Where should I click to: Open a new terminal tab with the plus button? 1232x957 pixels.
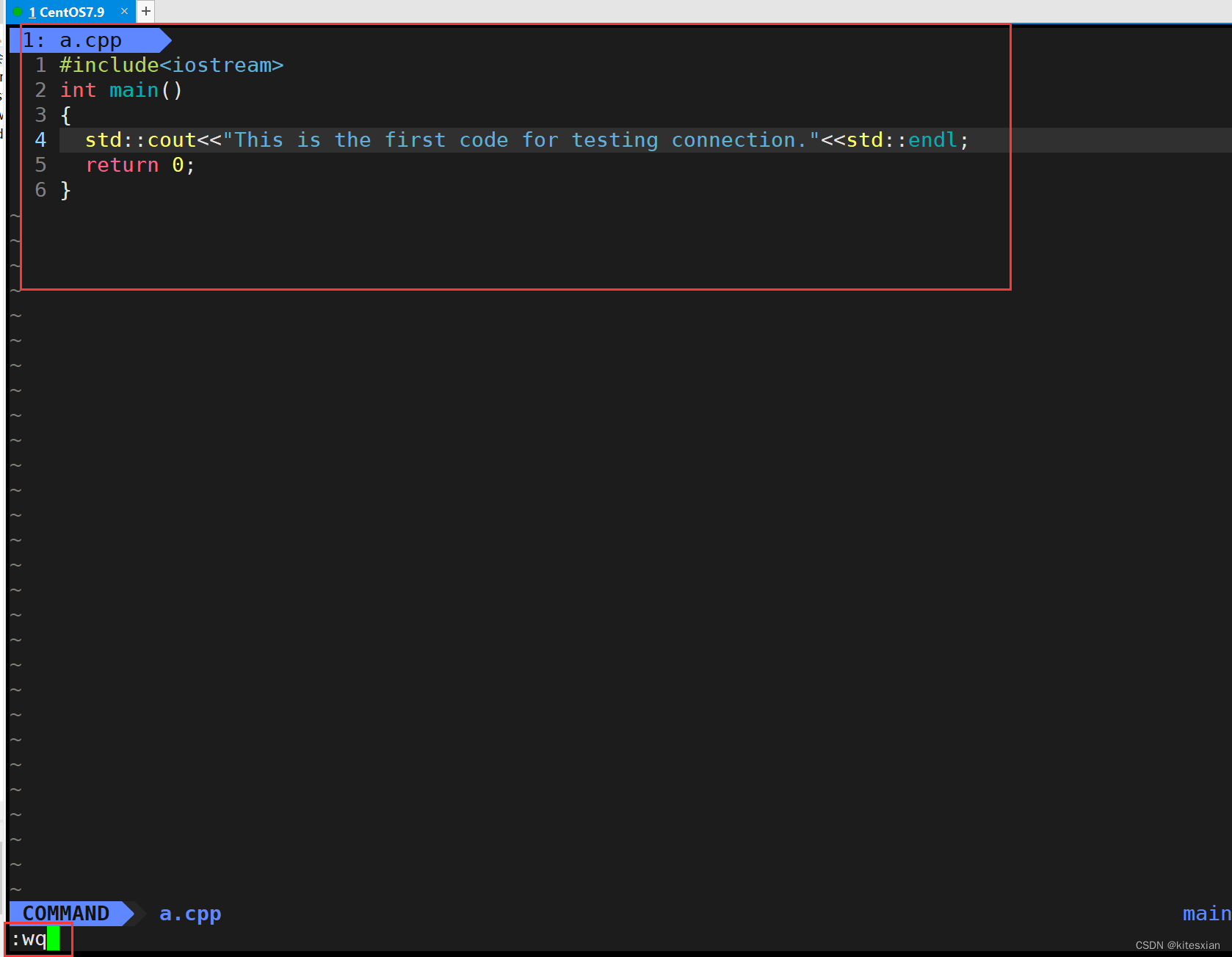145,11
